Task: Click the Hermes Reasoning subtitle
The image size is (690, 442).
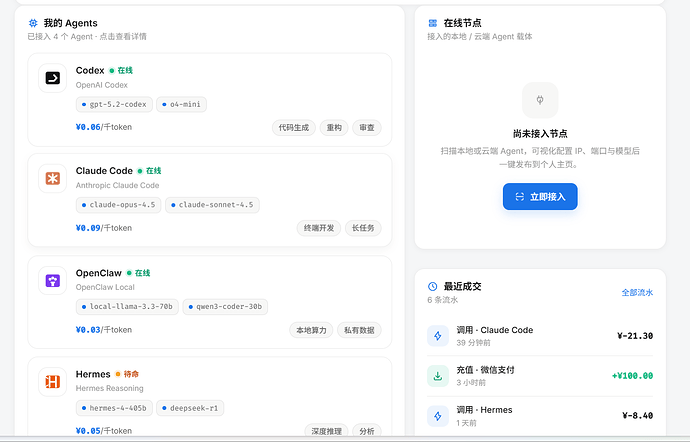Action: (110, 388)
